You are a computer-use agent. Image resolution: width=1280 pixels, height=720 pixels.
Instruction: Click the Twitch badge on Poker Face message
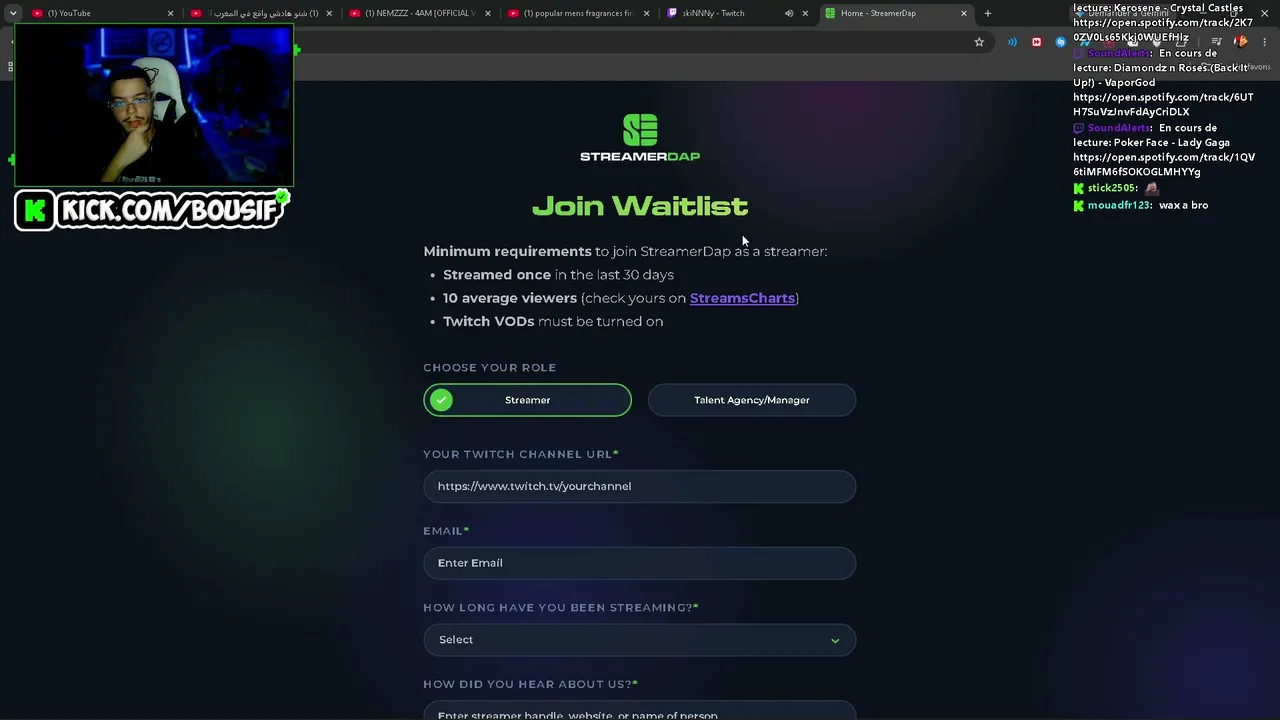pos(1079,128)
